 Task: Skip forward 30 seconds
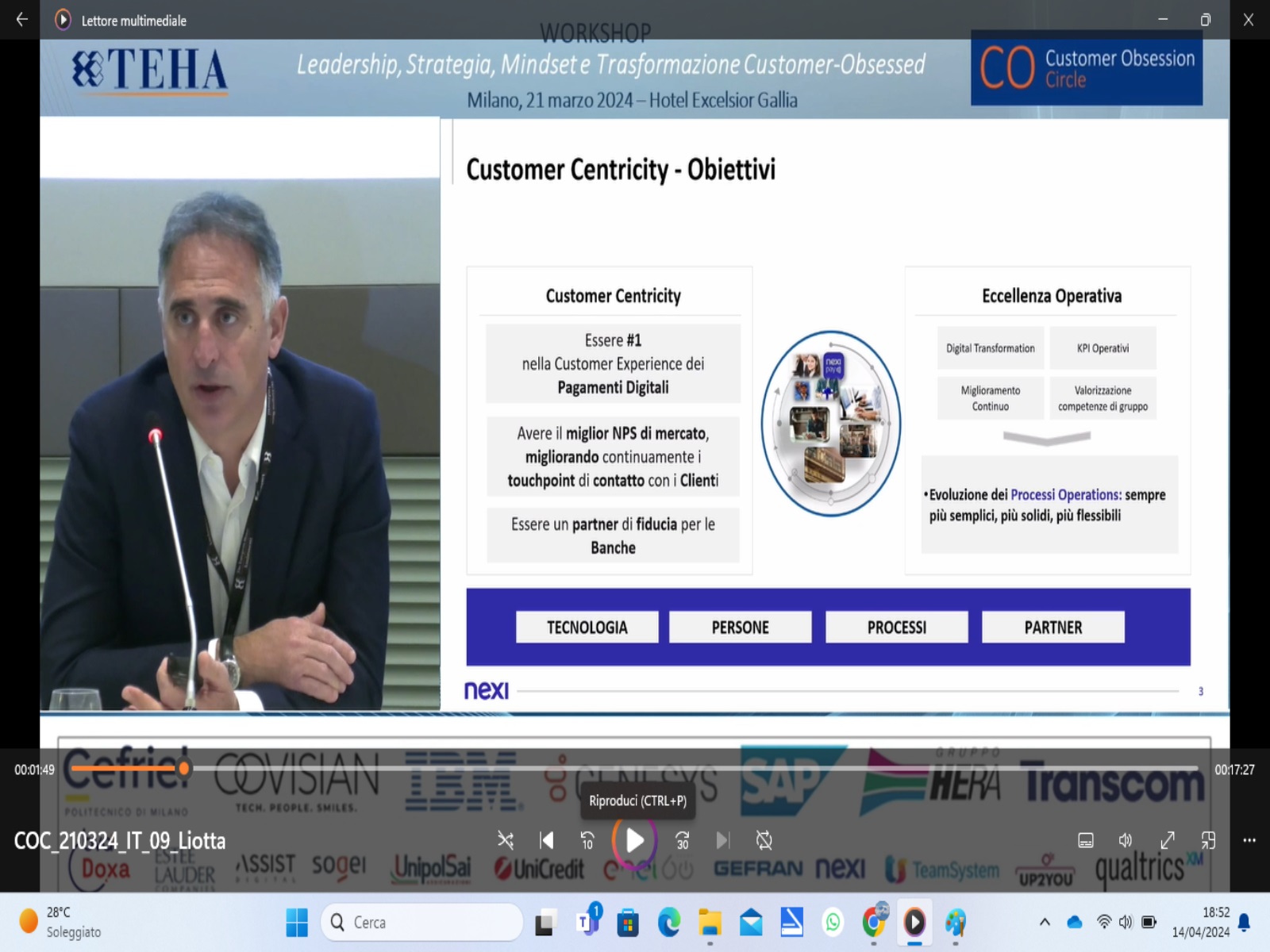point(682,840)
